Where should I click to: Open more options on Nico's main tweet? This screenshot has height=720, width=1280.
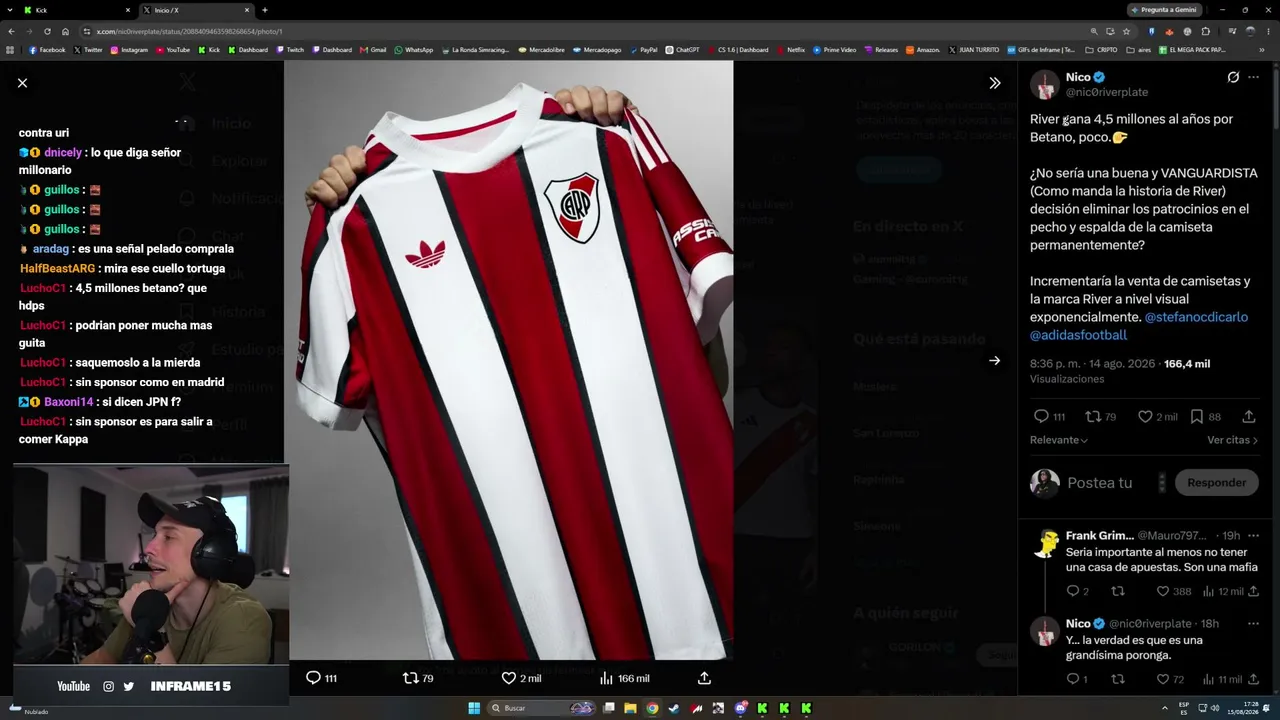1253,77
